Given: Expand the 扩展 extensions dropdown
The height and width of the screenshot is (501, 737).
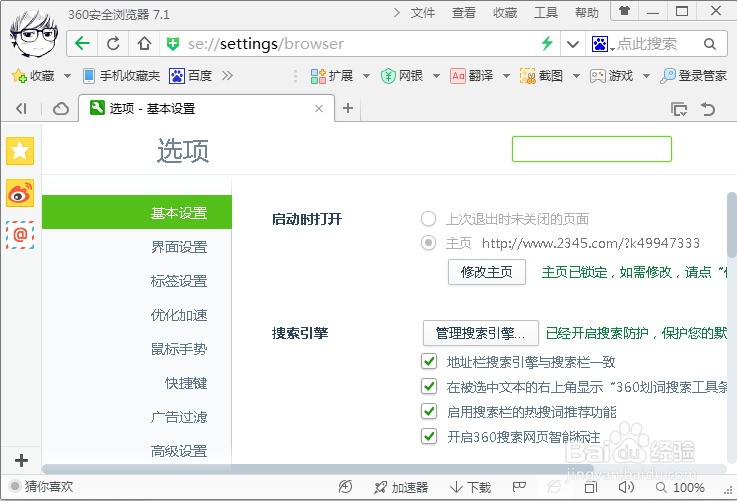Looking at the screenshot, I should coord(366,76).
